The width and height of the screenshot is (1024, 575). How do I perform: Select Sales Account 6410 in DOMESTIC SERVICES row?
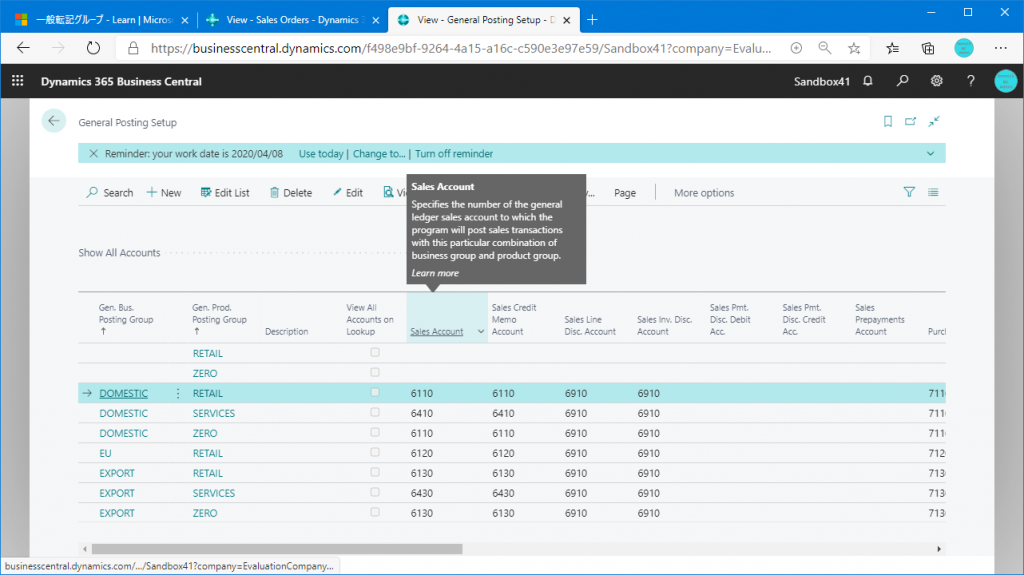click(422, 413)
